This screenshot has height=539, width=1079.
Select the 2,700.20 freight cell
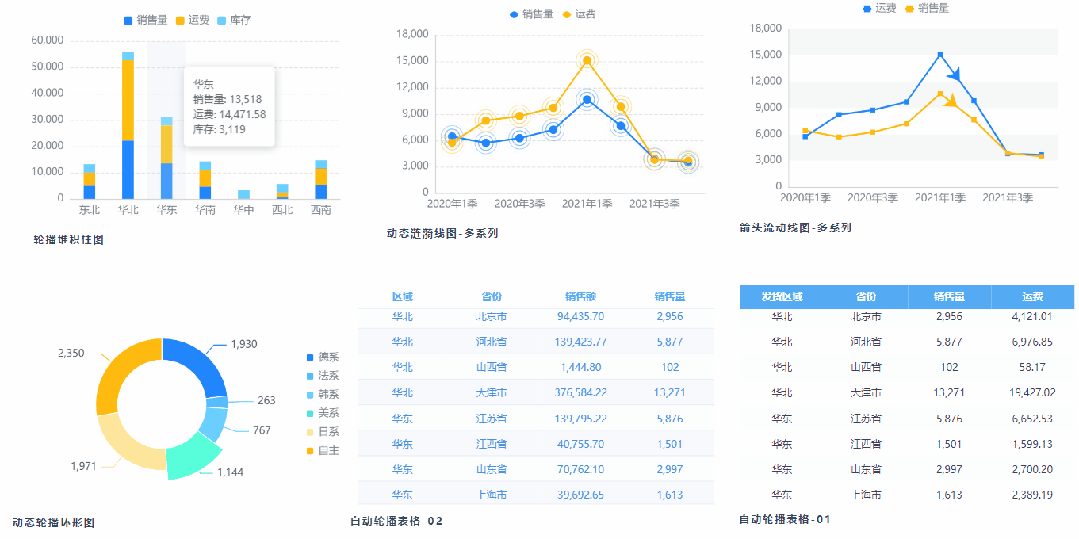click(1033, 469)
